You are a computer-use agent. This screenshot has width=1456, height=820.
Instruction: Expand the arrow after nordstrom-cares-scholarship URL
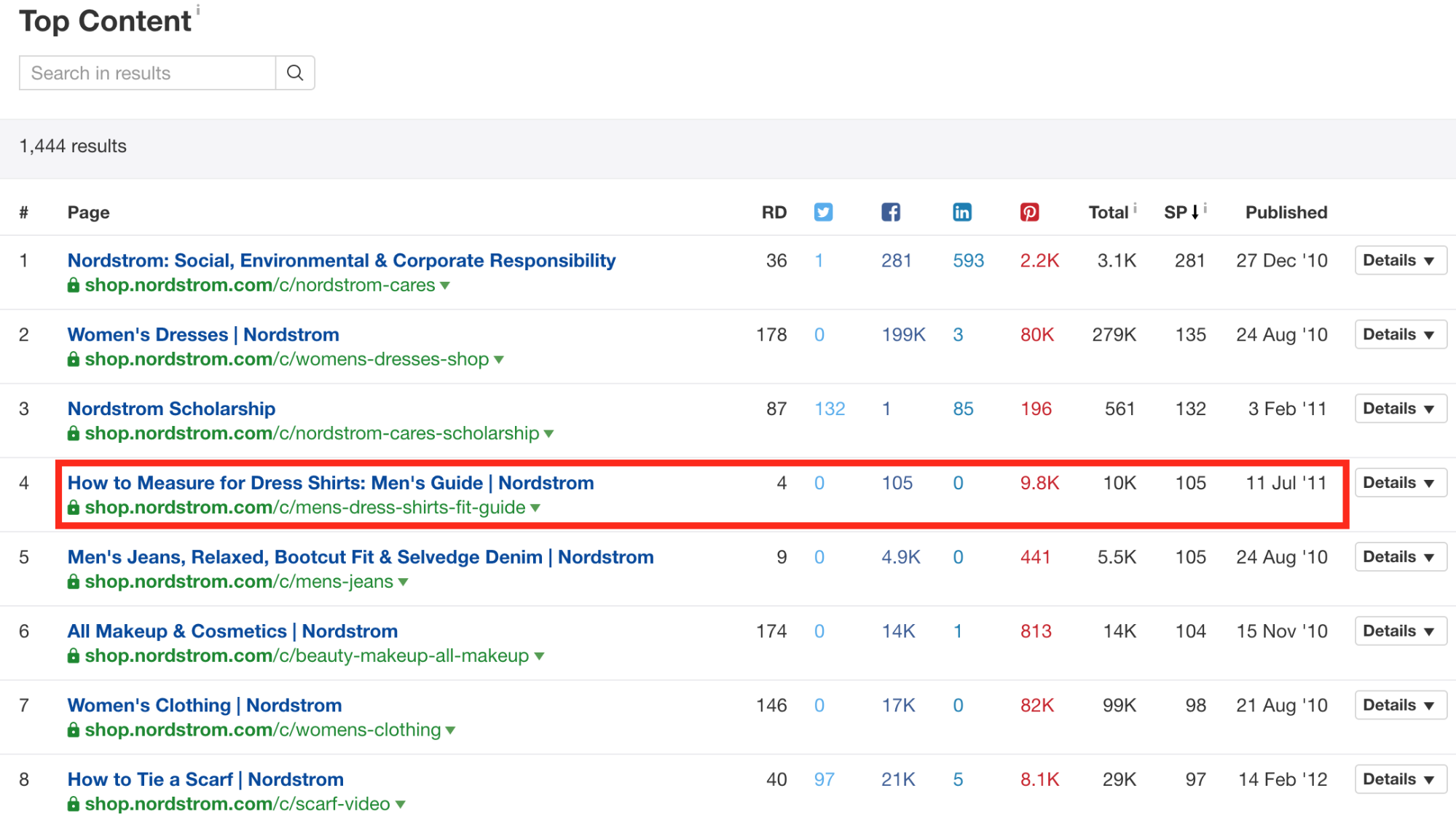(549, 434)
